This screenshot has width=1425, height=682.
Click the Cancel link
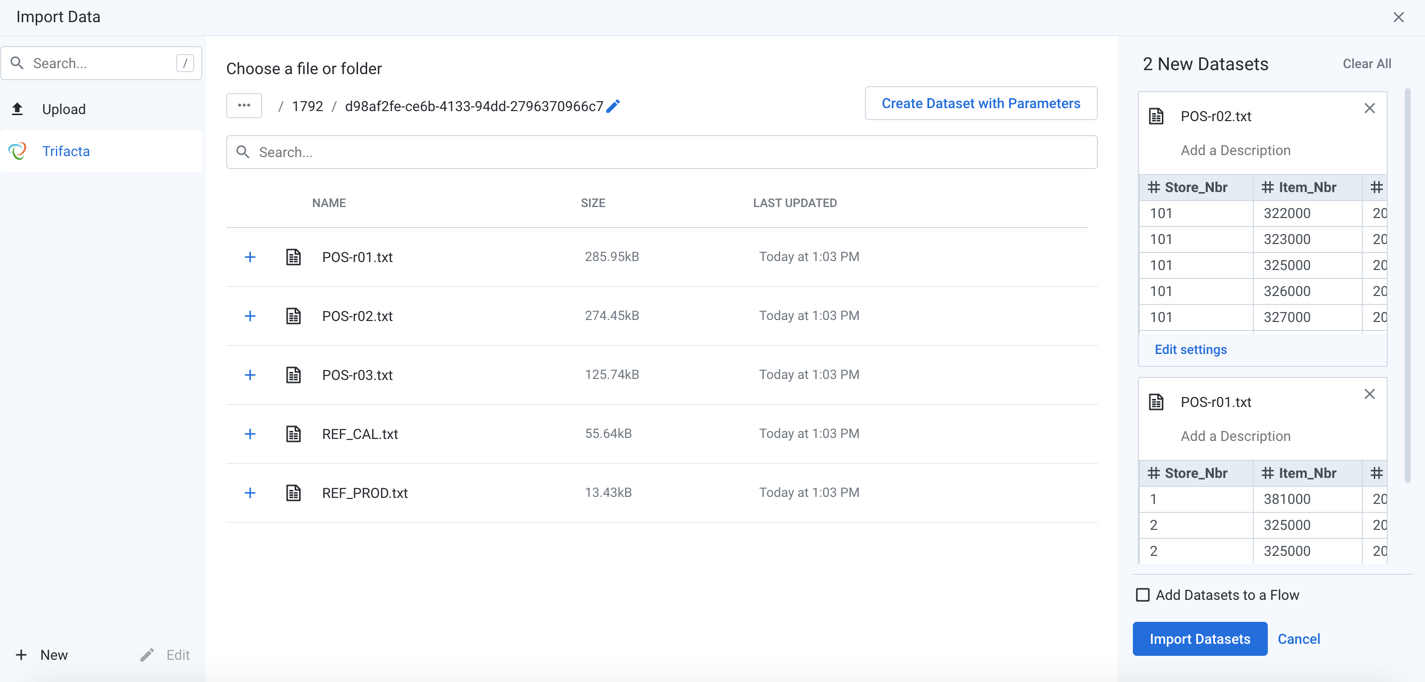coord(1298,639)
